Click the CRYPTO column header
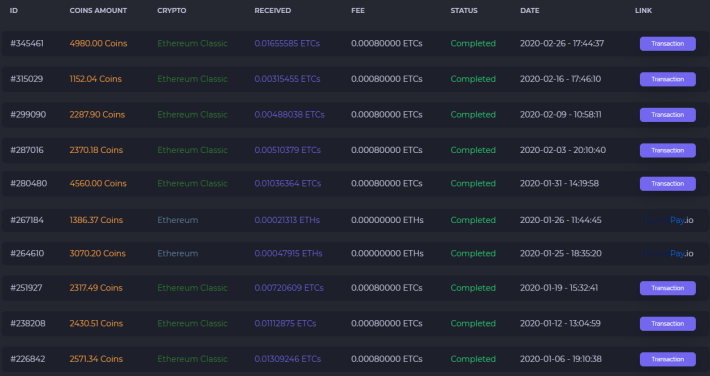Viewport: 710px width, 376px height. [x=172, y=10]
